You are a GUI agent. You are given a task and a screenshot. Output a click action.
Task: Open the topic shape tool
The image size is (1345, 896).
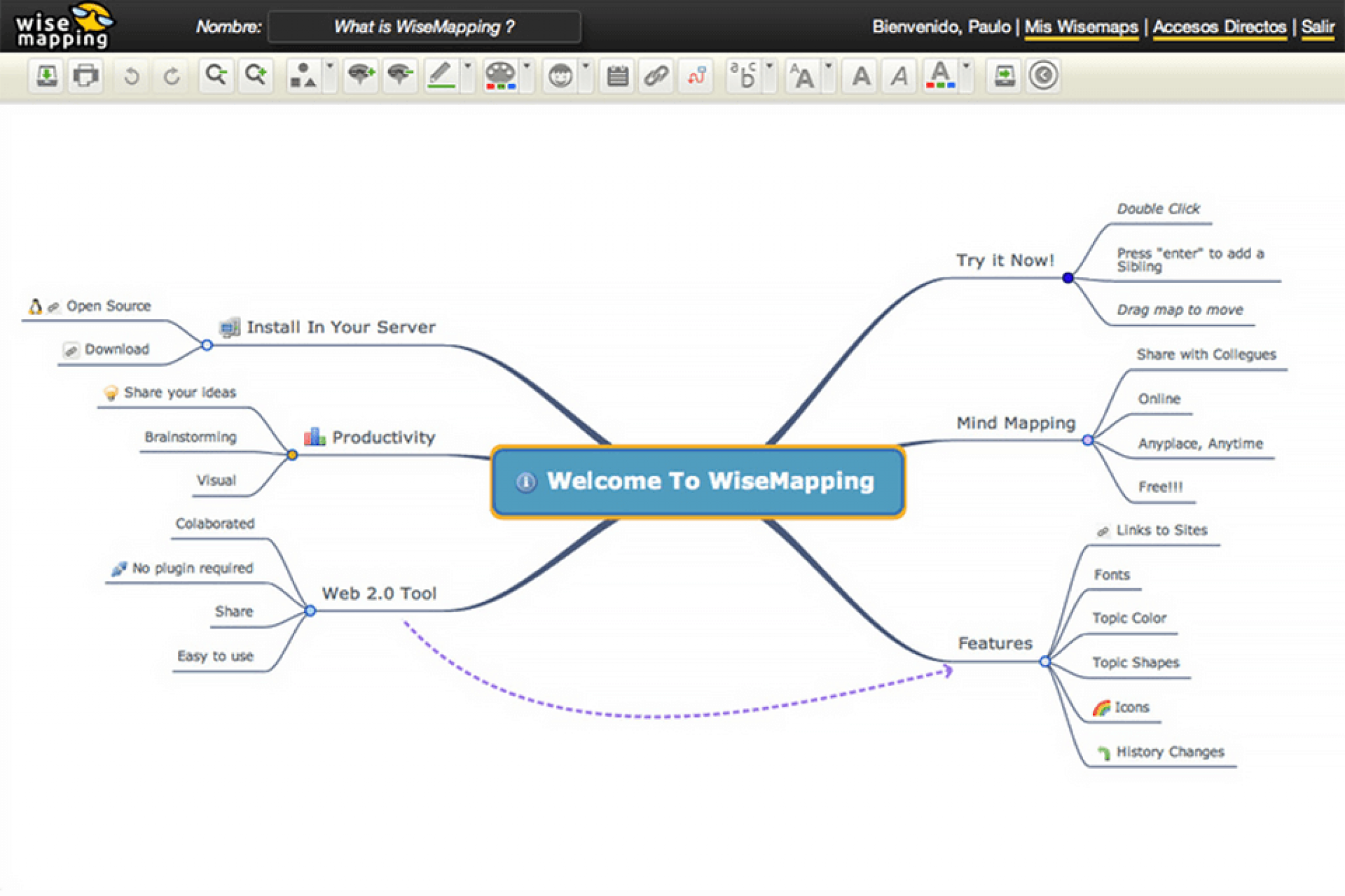(x=303, y=75)
